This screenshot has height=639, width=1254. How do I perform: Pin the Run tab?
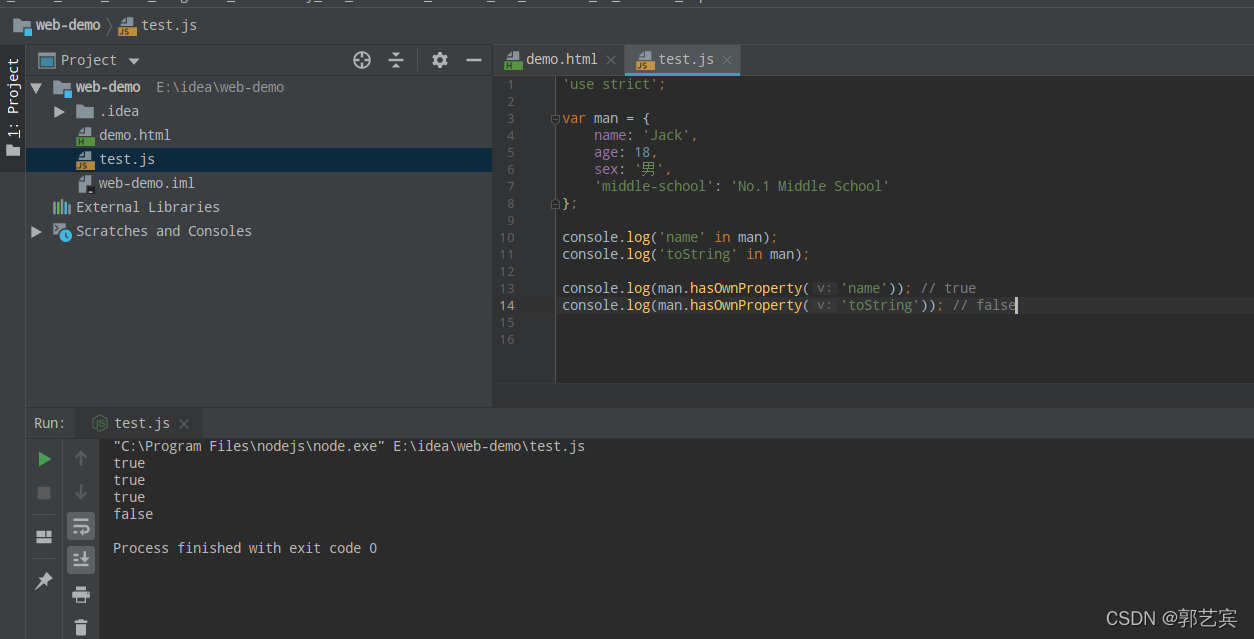44,581
